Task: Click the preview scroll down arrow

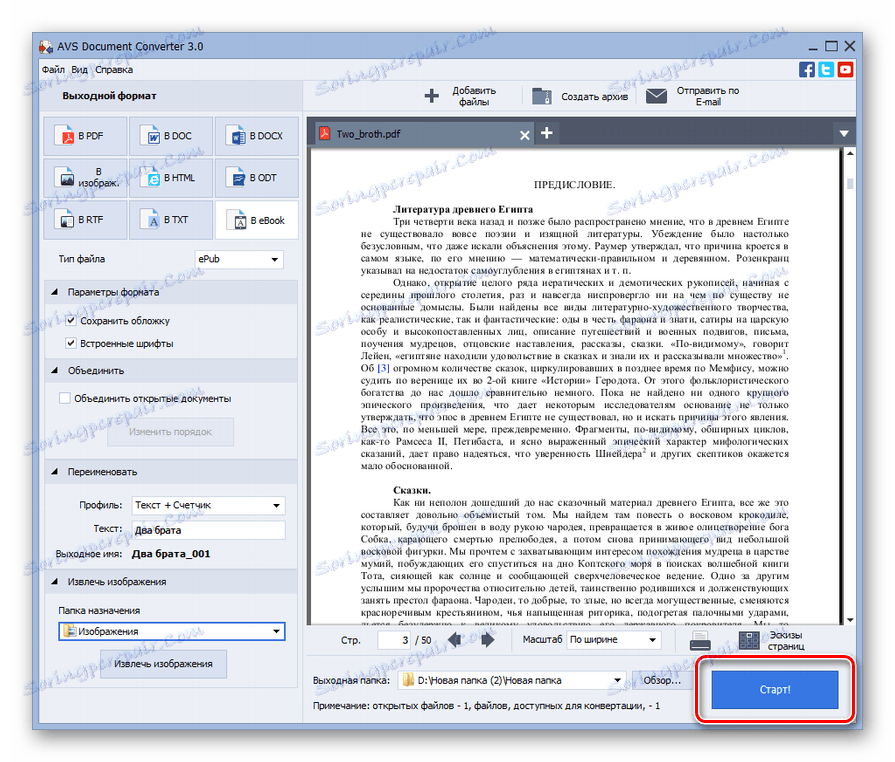Action: pos(850,619)
